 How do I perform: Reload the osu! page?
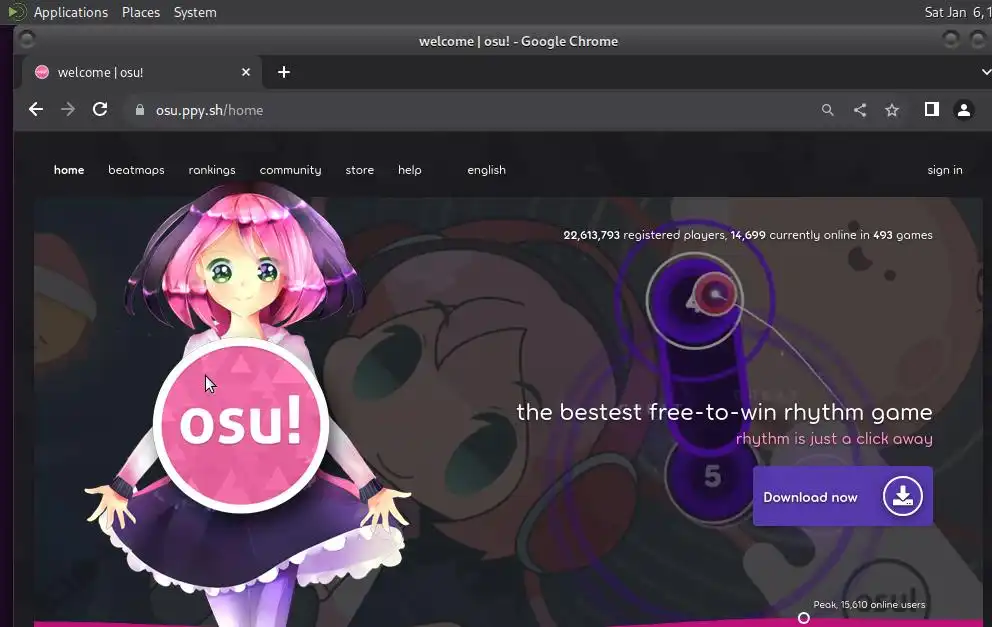[100, 109]
